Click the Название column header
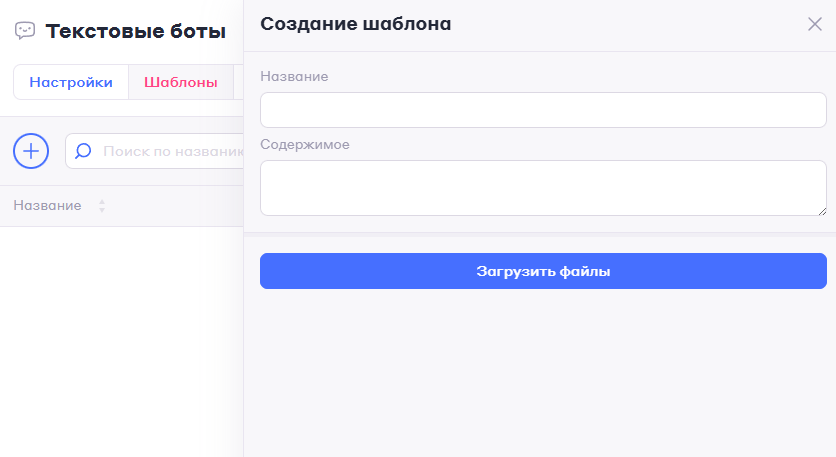This screenshot has height=457, width=836. 47,205
